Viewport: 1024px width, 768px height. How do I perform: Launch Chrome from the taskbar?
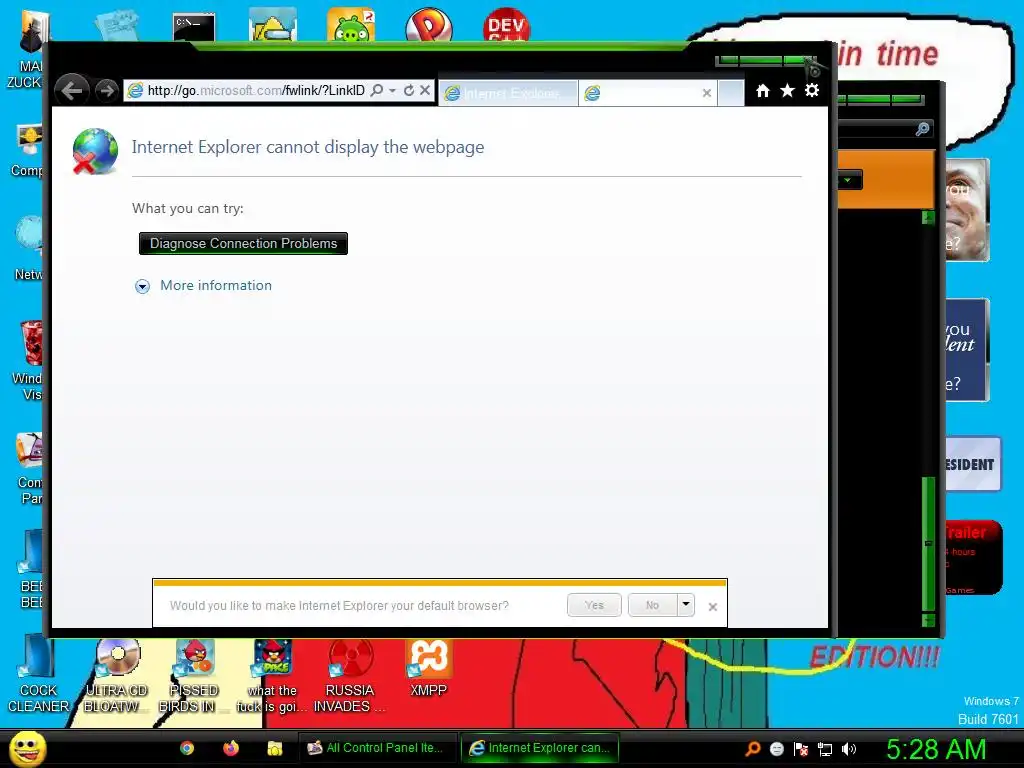point(187,748)
